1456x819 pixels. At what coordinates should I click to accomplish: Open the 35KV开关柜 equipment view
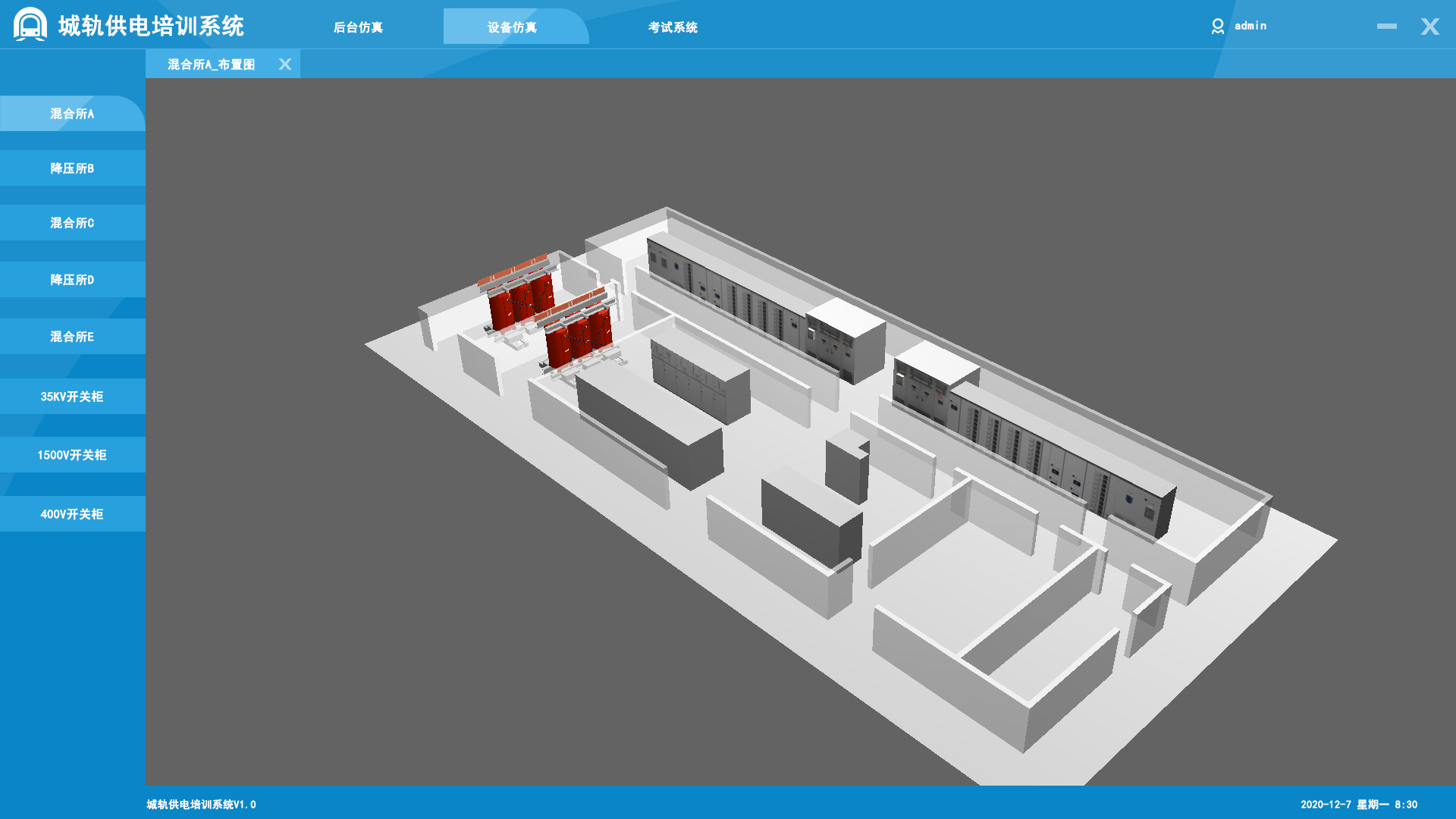click(72, 397)
